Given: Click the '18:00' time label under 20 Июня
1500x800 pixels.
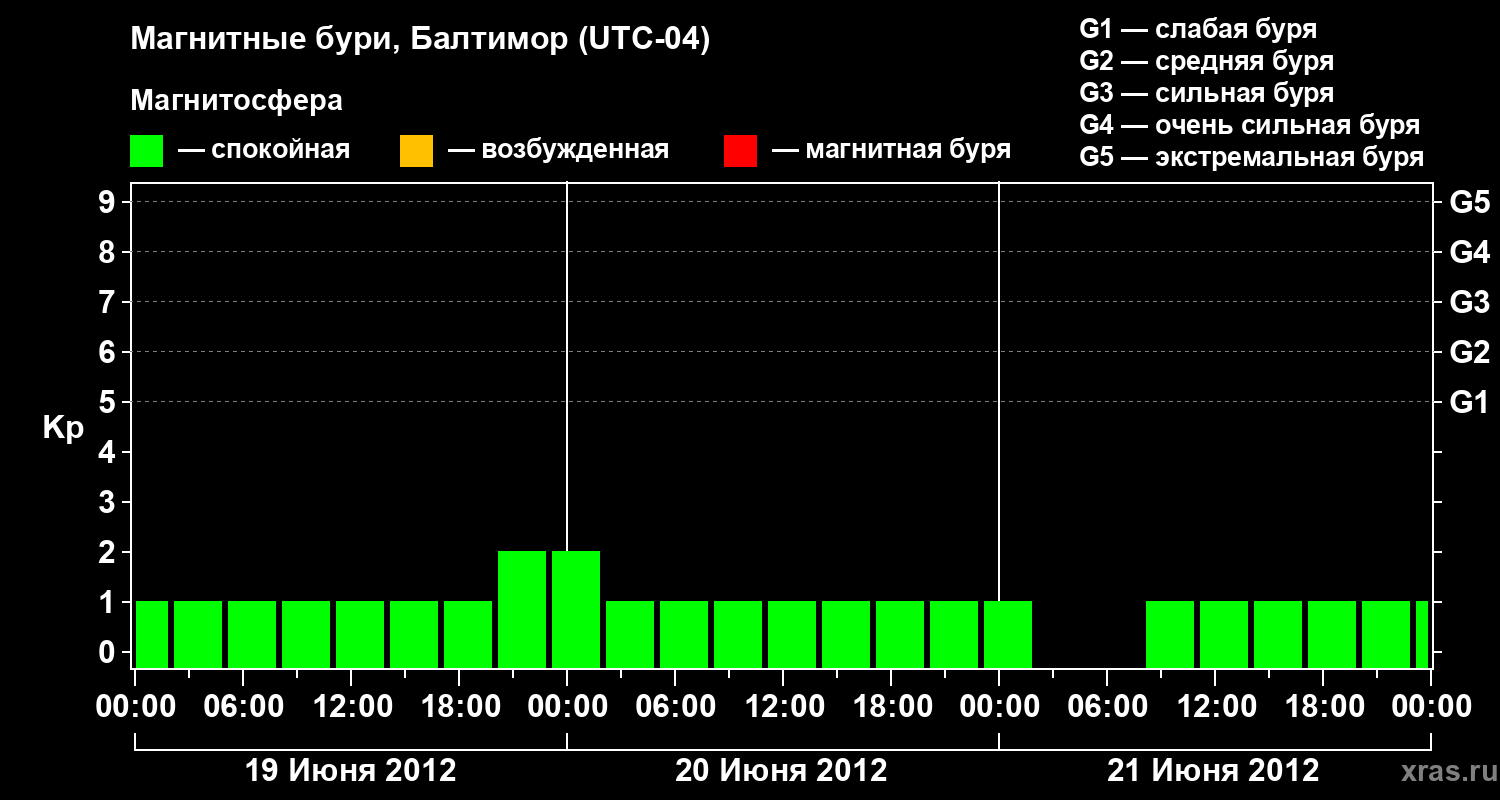Looking at the screenshot, I should pos(891,706).
